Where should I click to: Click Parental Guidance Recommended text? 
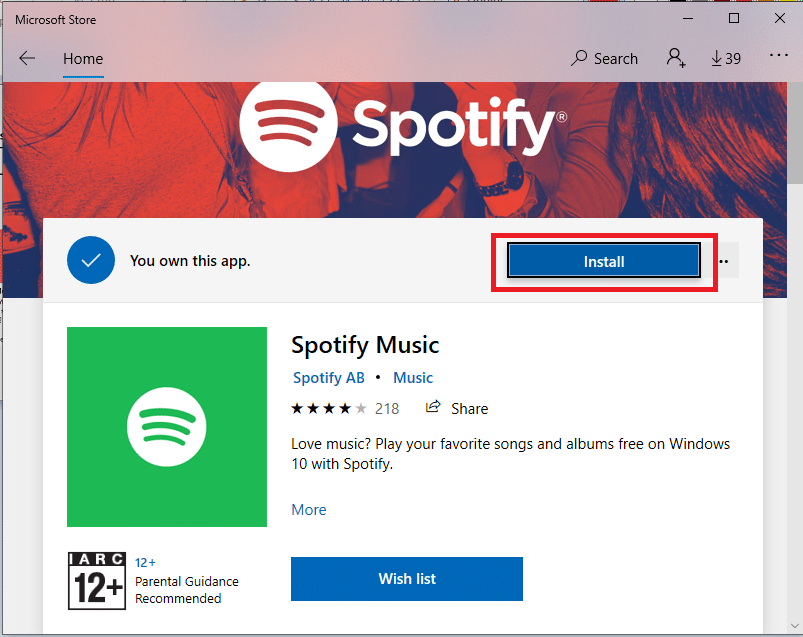187,590
